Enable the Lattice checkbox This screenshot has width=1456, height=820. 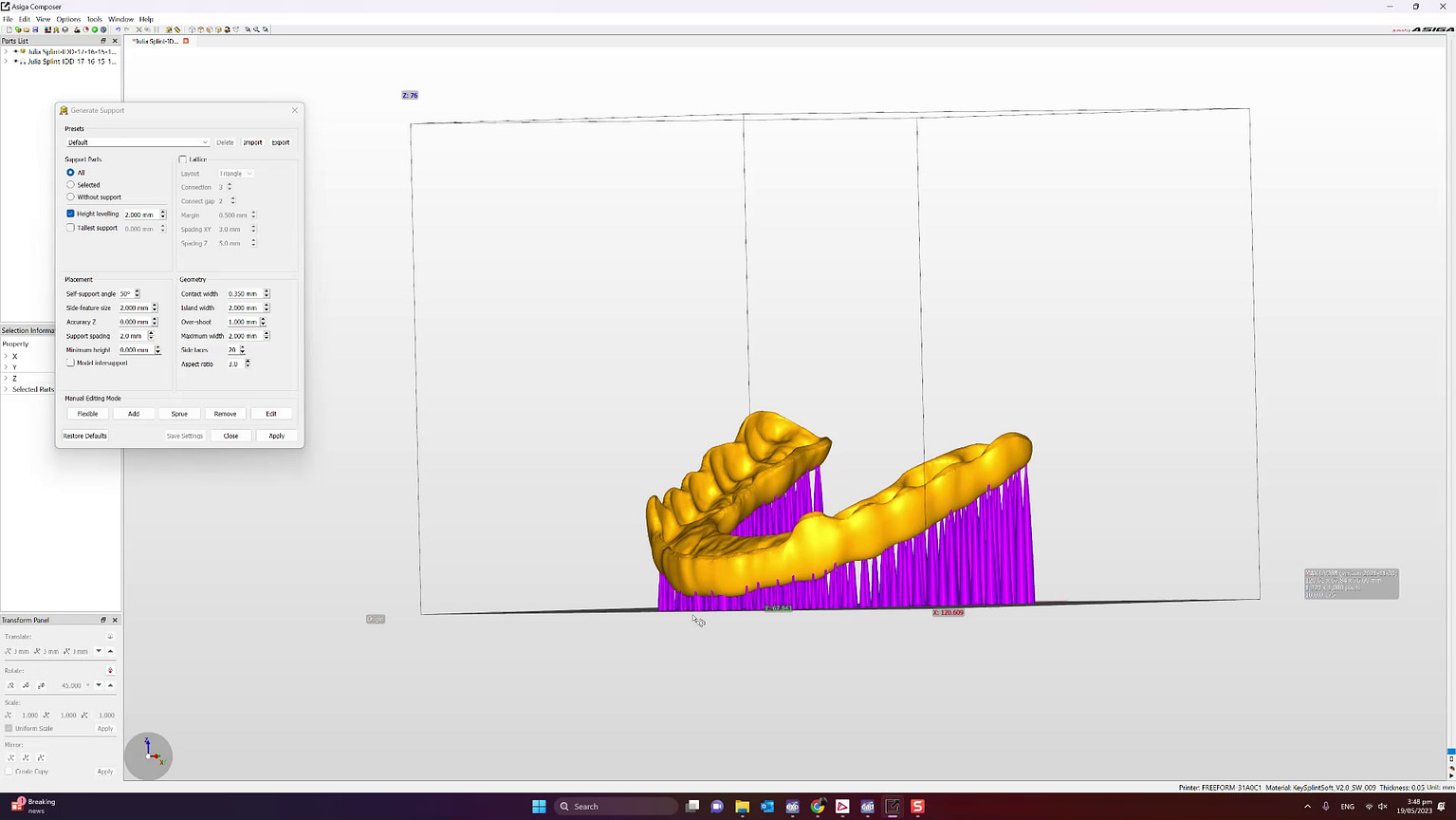(182, 159)
